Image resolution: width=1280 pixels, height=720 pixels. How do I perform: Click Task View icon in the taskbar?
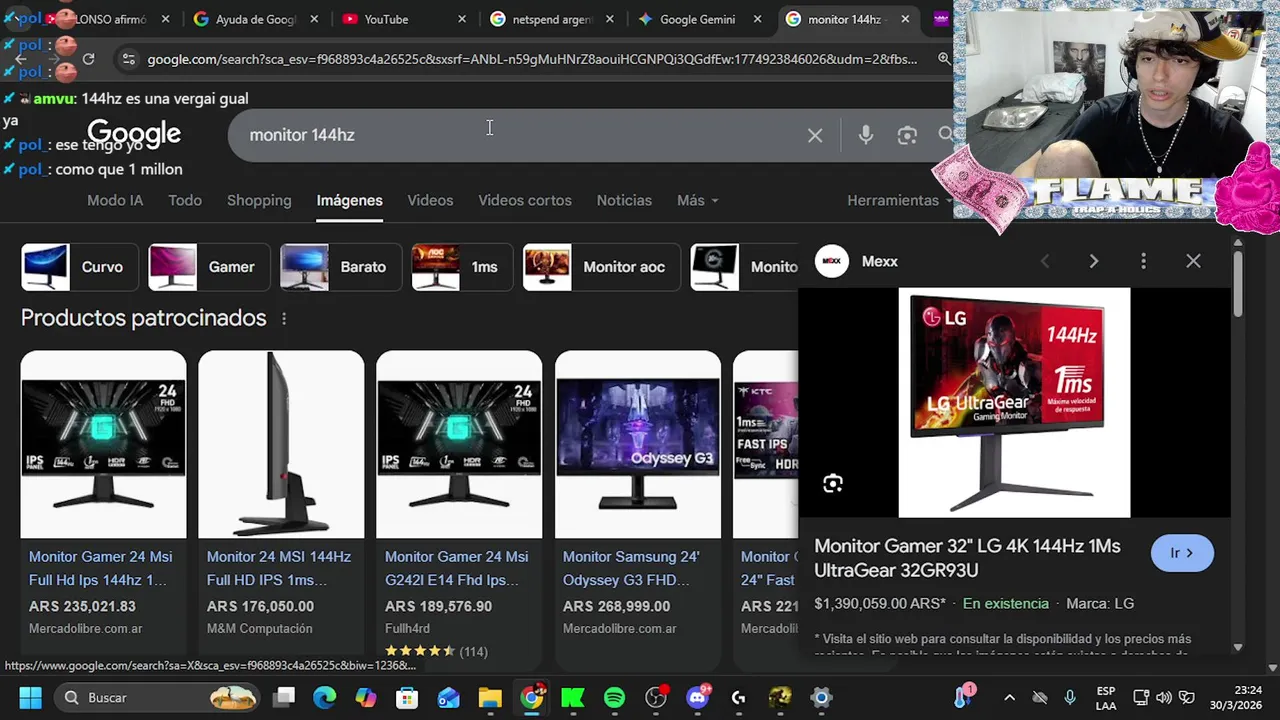tap(285, 697)
